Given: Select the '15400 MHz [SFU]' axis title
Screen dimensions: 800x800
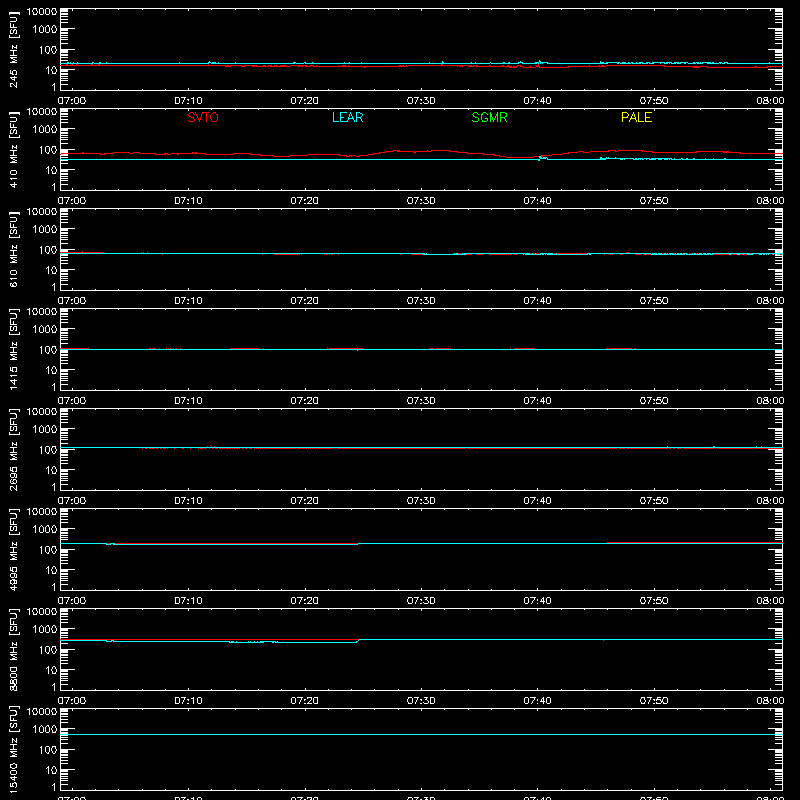Looking at the screenshot, I should pos(14,750).
